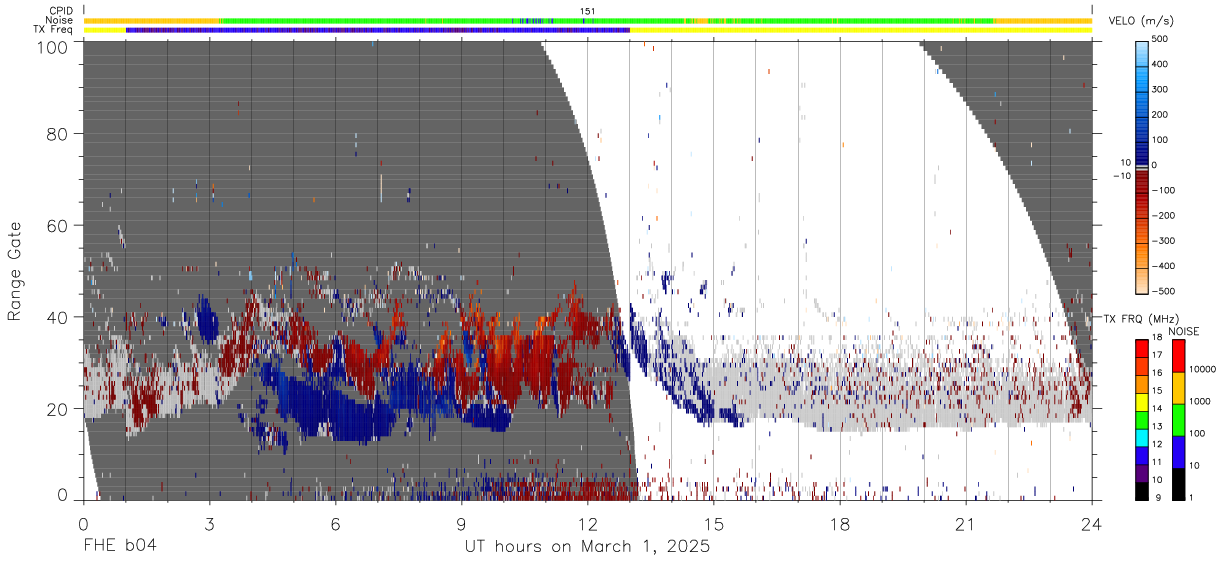Image resolution: width=1228 pixels, height=567 pixels.
Task: Click the FHE b04 radar label
Action: tap(119, 547)
